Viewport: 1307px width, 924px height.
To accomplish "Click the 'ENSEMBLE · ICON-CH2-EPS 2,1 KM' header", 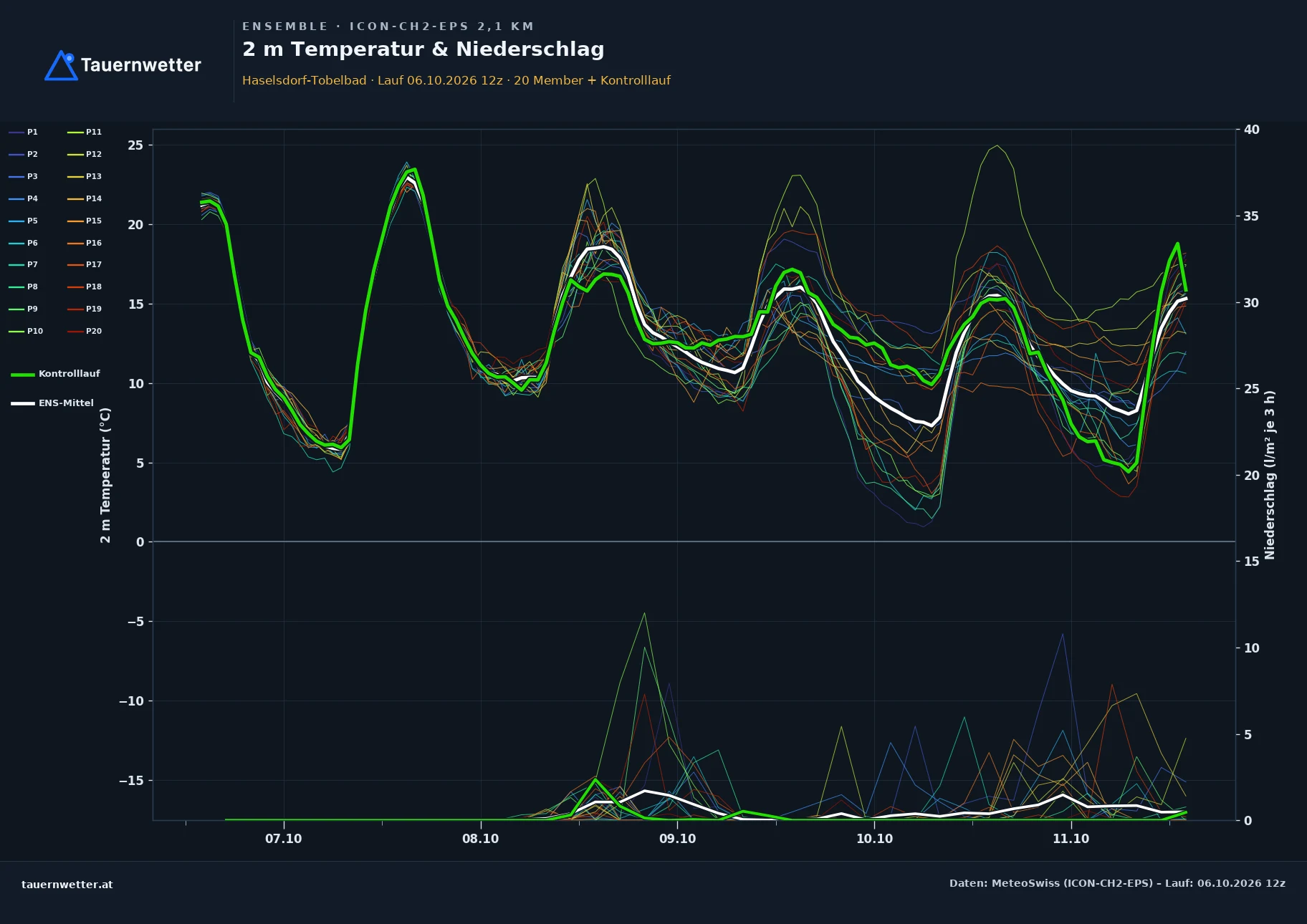I will (388, 27).
